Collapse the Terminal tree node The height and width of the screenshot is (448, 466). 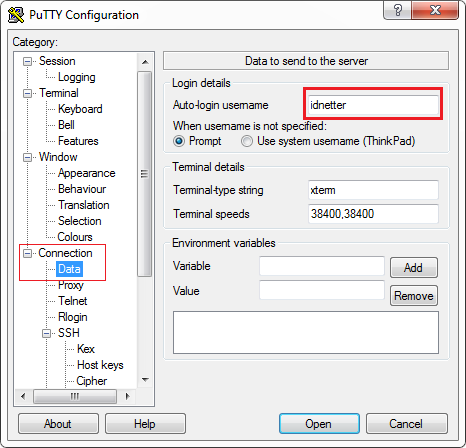point(27,93)
